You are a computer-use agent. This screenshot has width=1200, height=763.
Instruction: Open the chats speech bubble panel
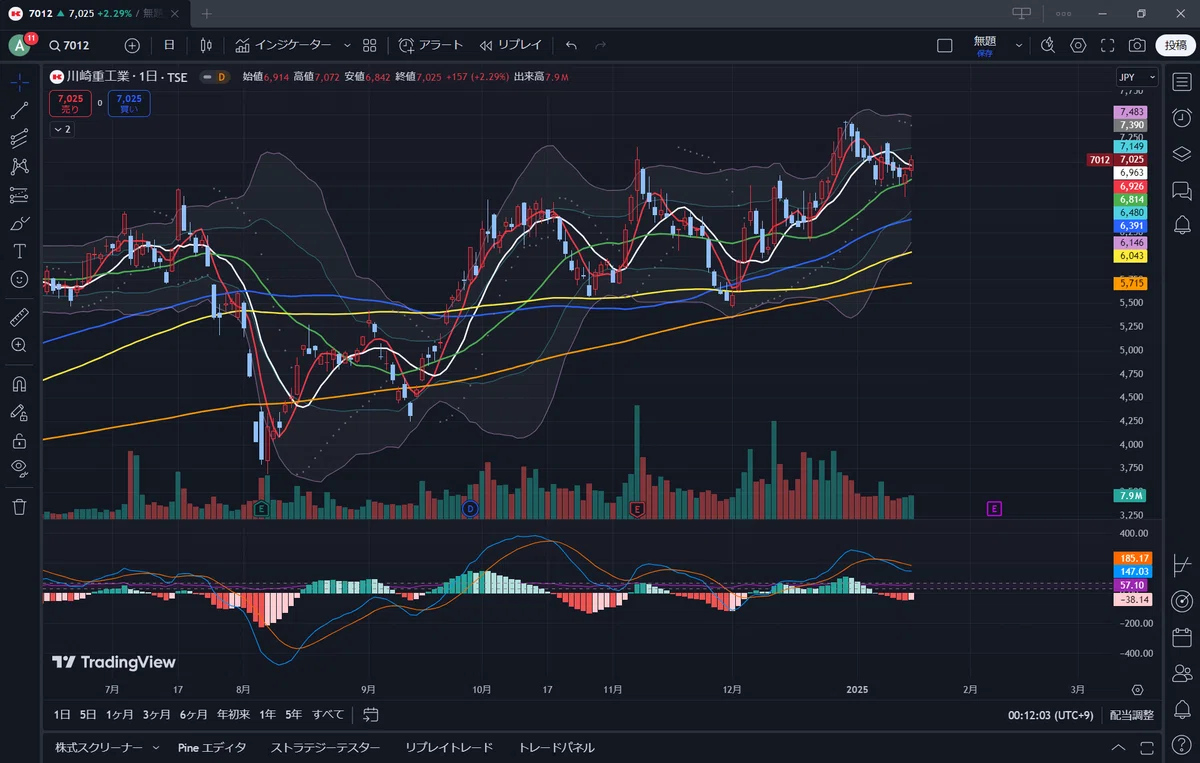[1181, 189]
